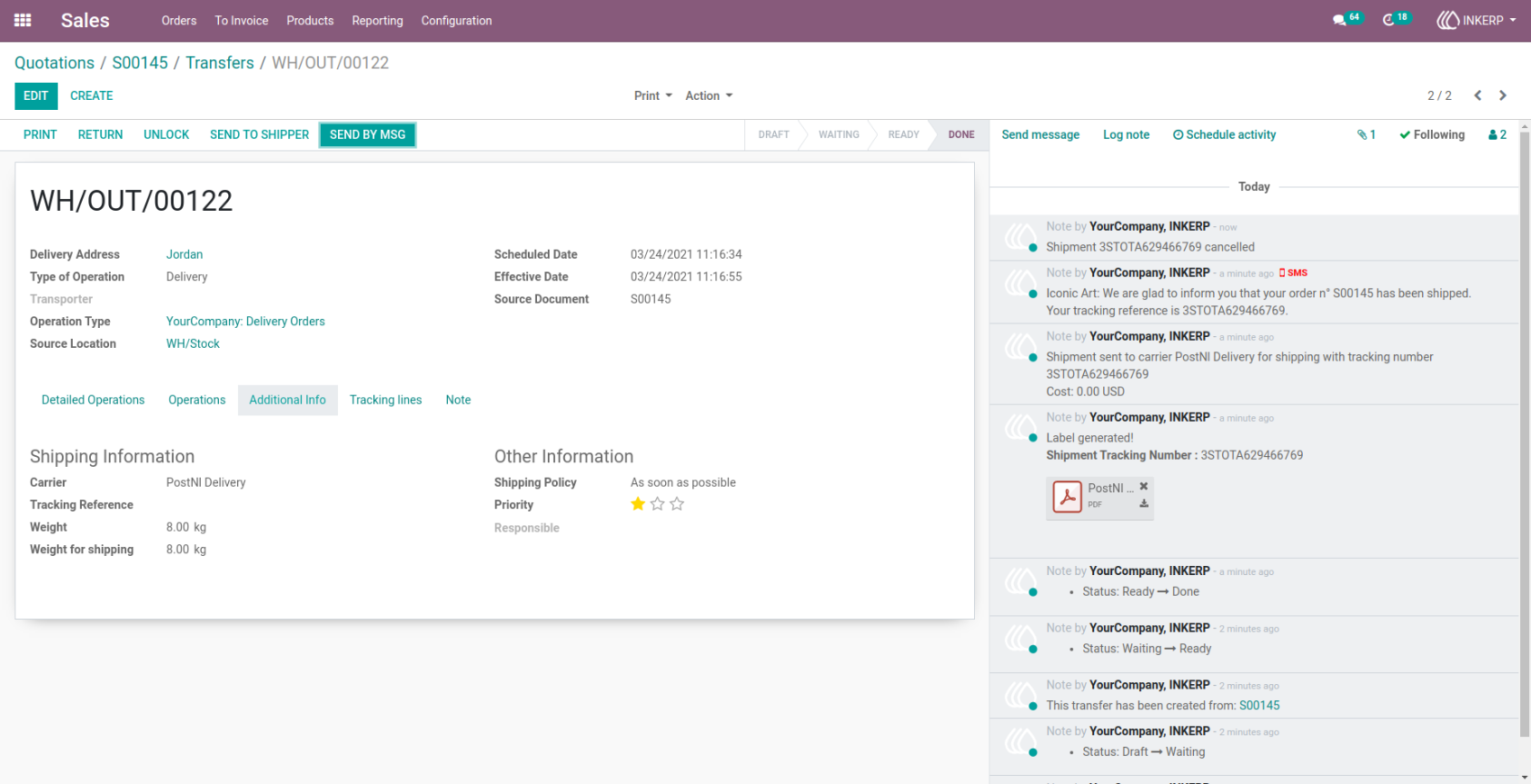
Task: Go back to Quotations breadcrumb
Action: pos(55,63)
